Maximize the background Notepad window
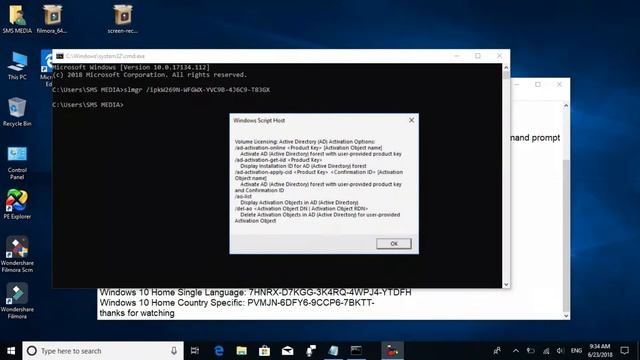The width and height of the screenshot is (640, 360). pyautogui.click(x=538, y=84)
